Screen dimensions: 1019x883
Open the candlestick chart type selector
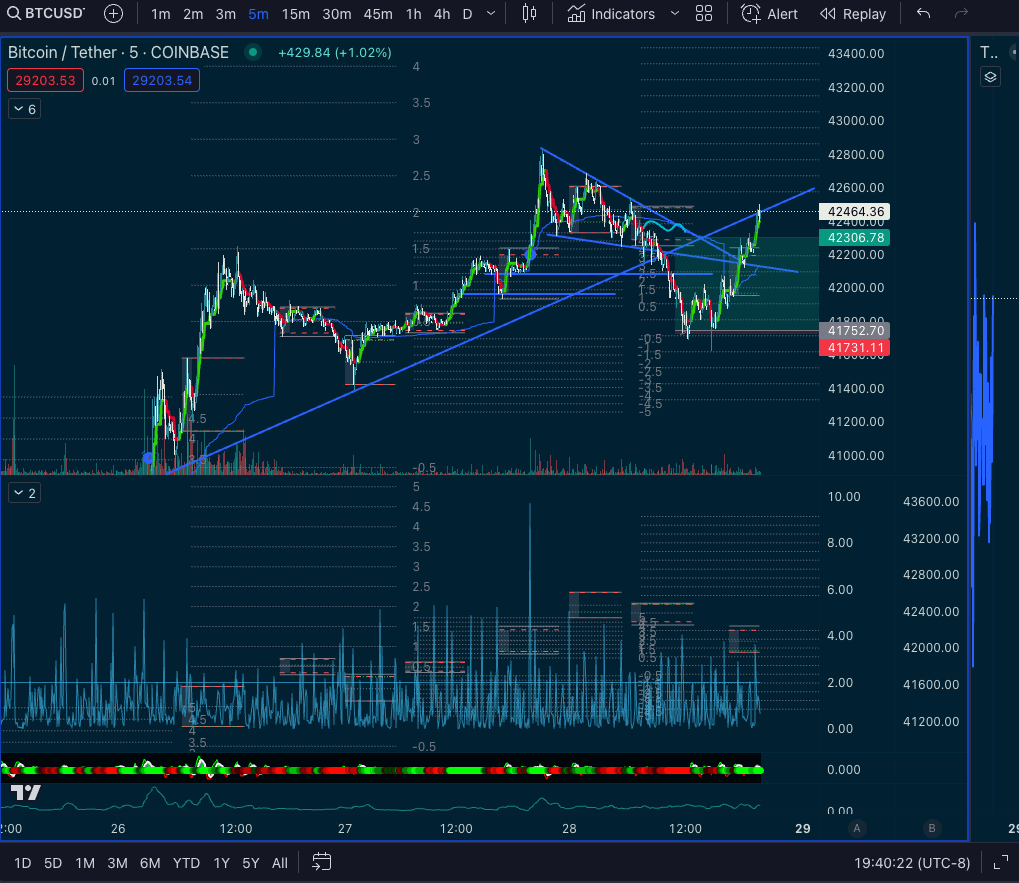529,14
